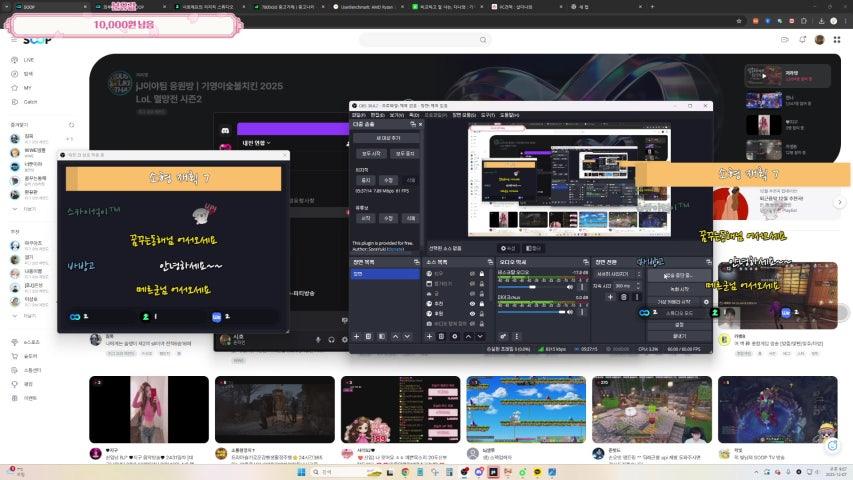853x480 pixels.
Task: Open source properties gear in sources toolbar
Action: pyautogui.click(x=455, y=336)
